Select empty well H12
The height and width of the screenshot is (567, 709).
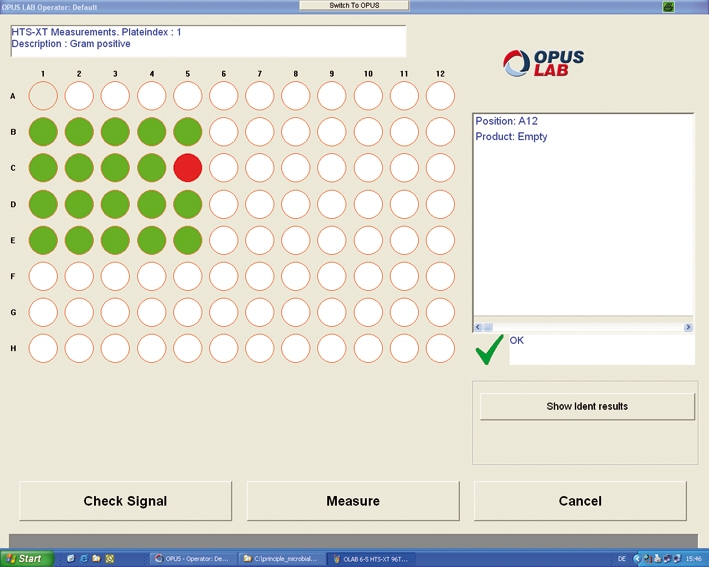point(440,348)
